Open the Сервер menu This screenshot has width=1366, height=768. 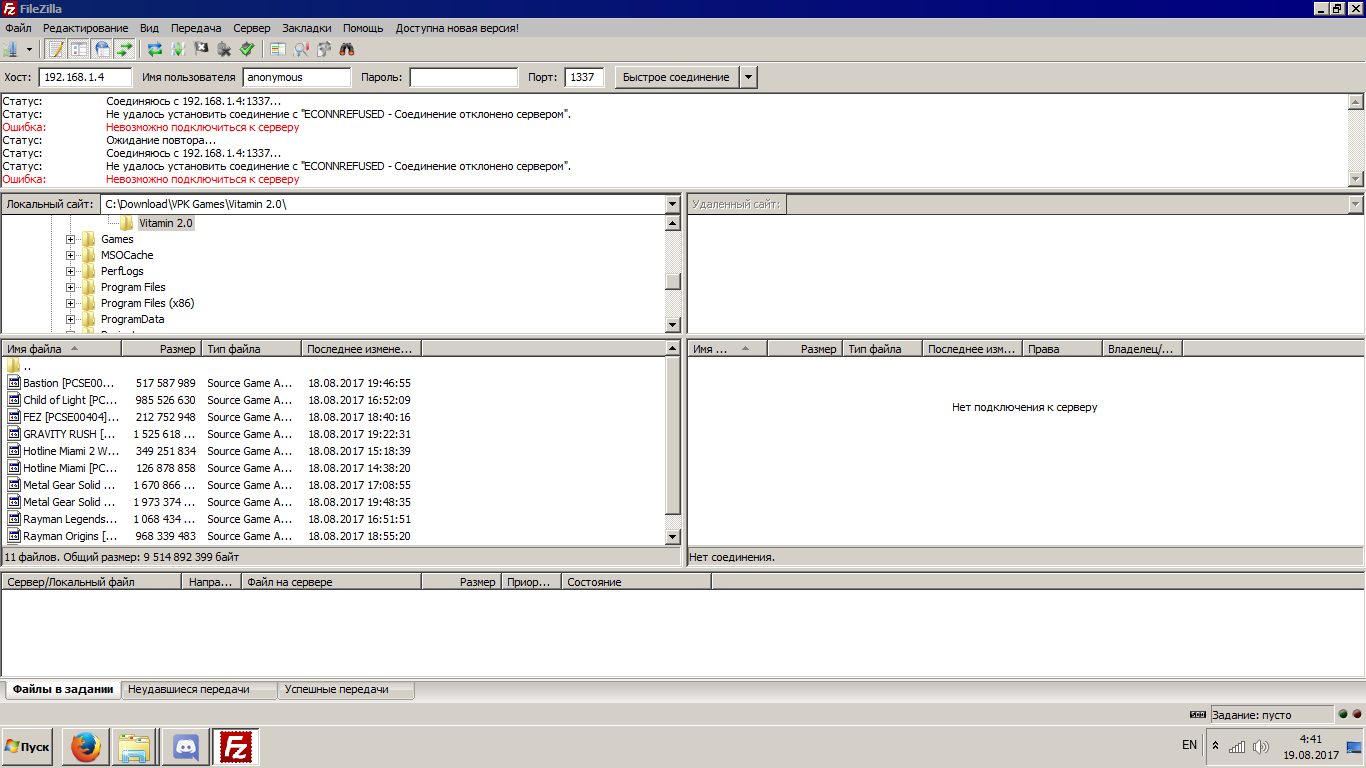point(252,28)
